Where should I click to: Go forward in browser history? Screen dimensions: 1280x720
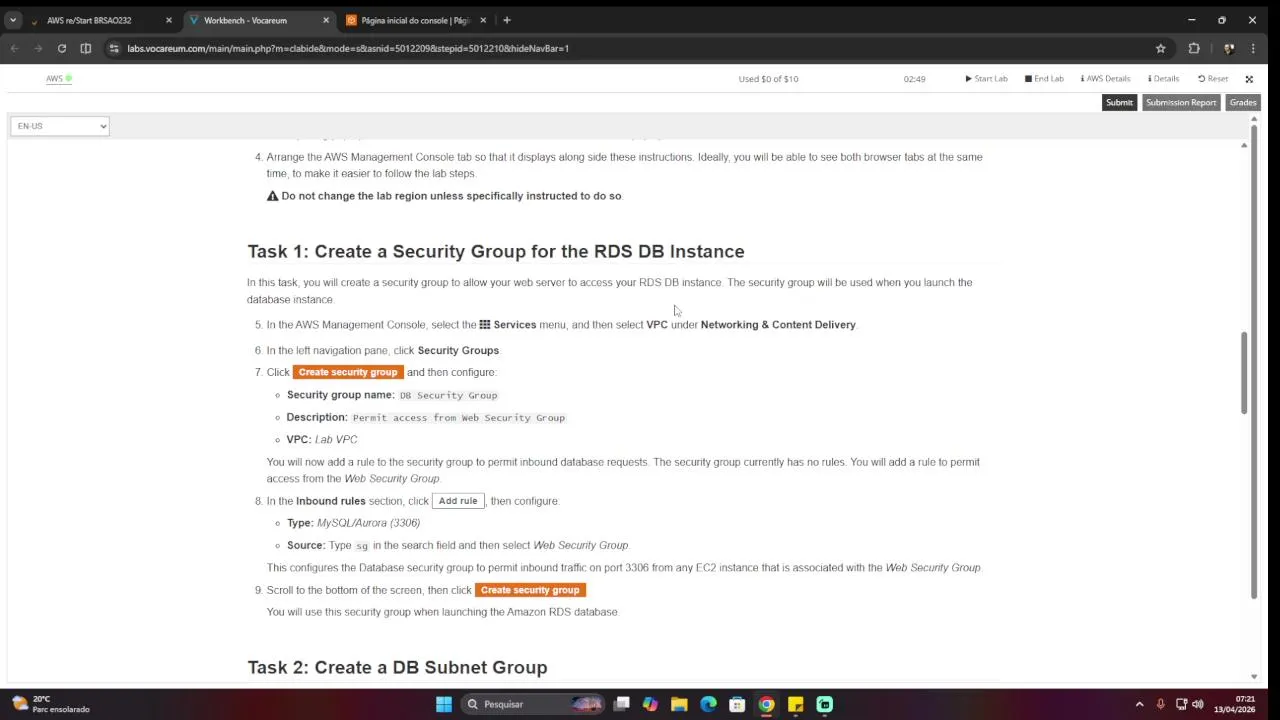tap(38, 48)
